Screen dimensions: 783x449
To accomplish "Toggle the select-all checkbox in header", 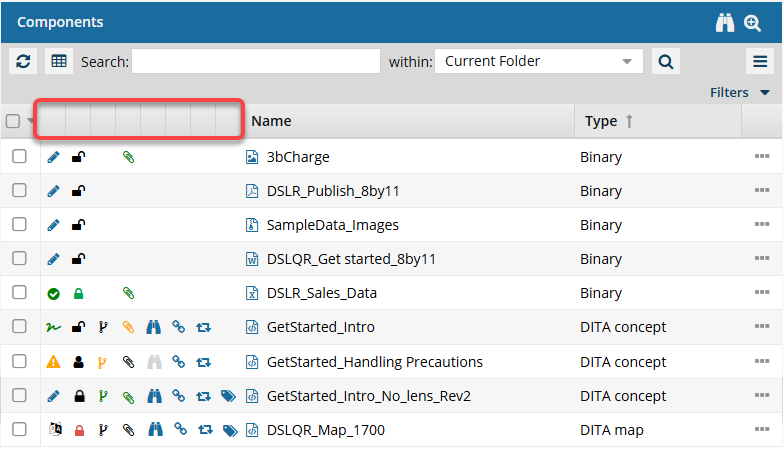I will [13, 121].
